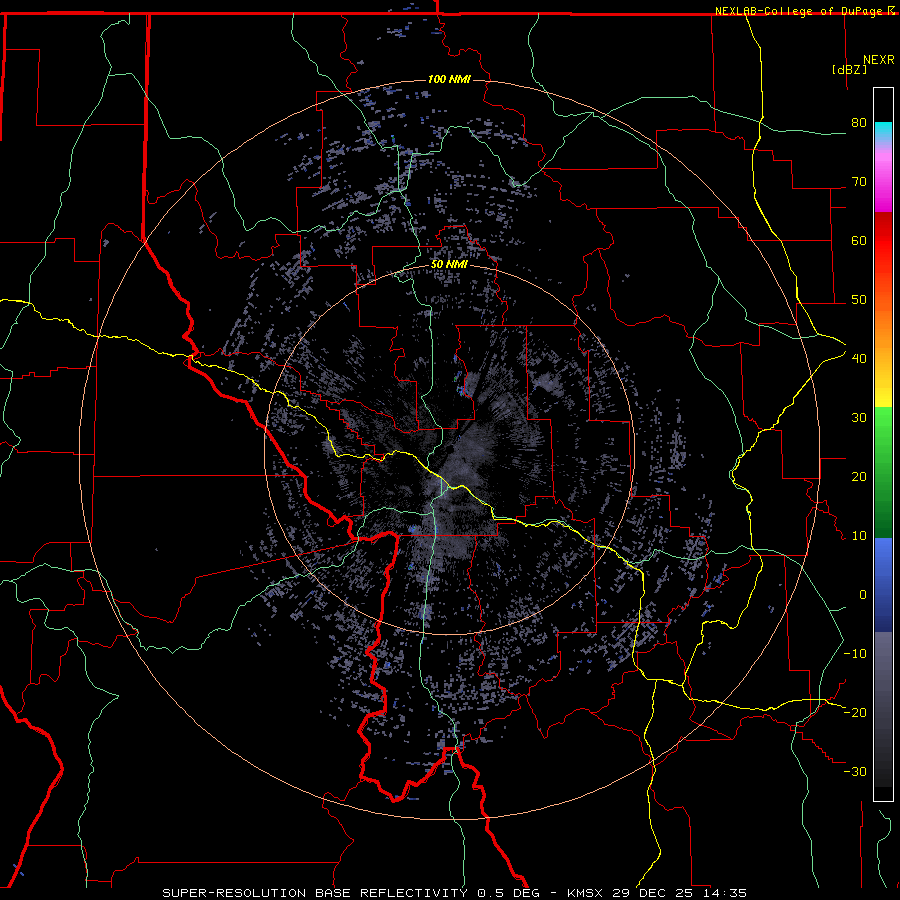Click the 50 NMI range ring label
The height and width of the screenshot is (900, 900).
click(449, 265)
